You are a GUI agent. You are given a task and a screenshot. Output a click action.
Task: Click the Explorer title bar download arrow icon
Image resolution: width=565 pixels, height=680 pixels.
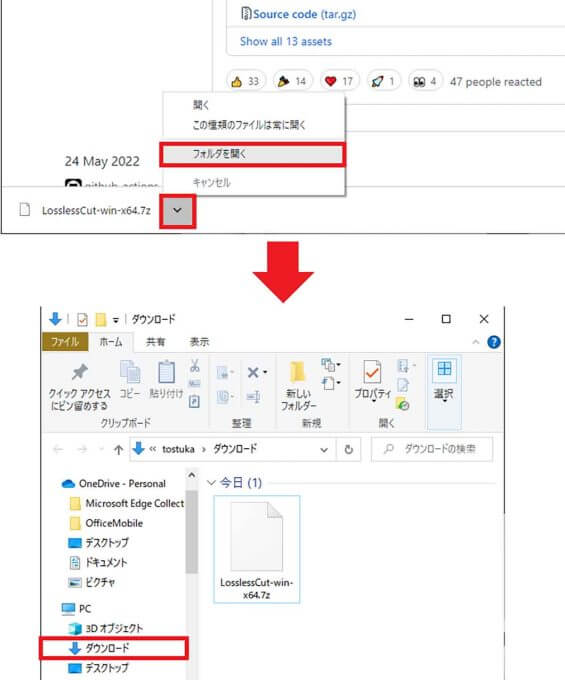(55, 319)
